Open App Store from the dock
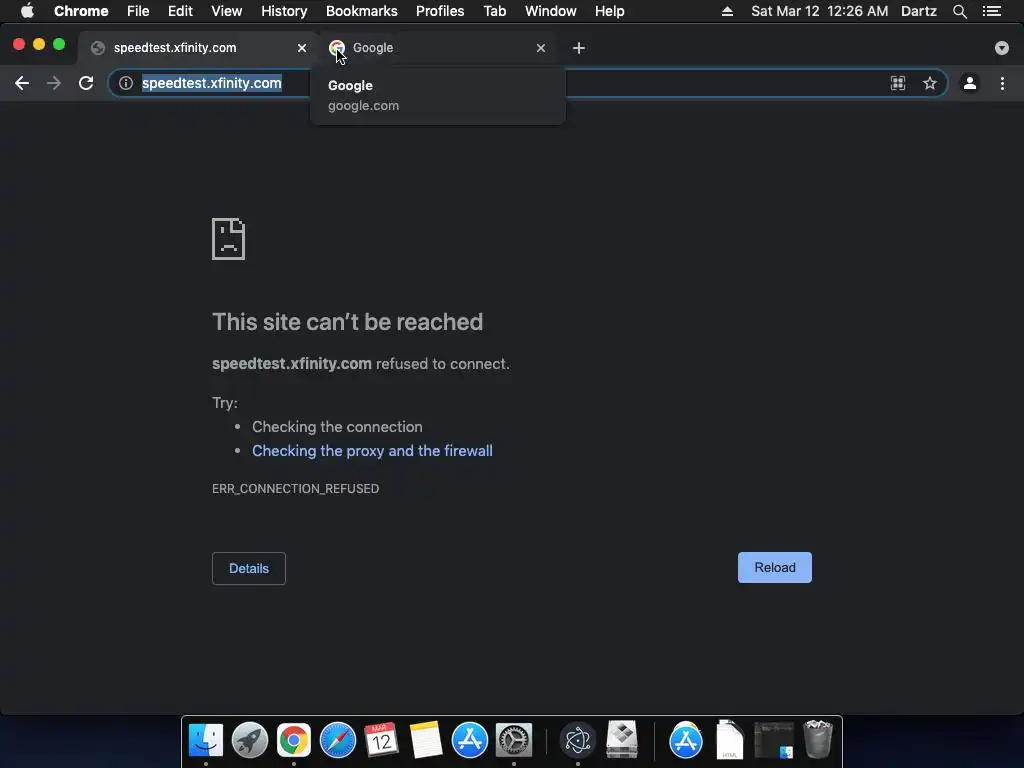1024x768 pixels. click(470, 741)
